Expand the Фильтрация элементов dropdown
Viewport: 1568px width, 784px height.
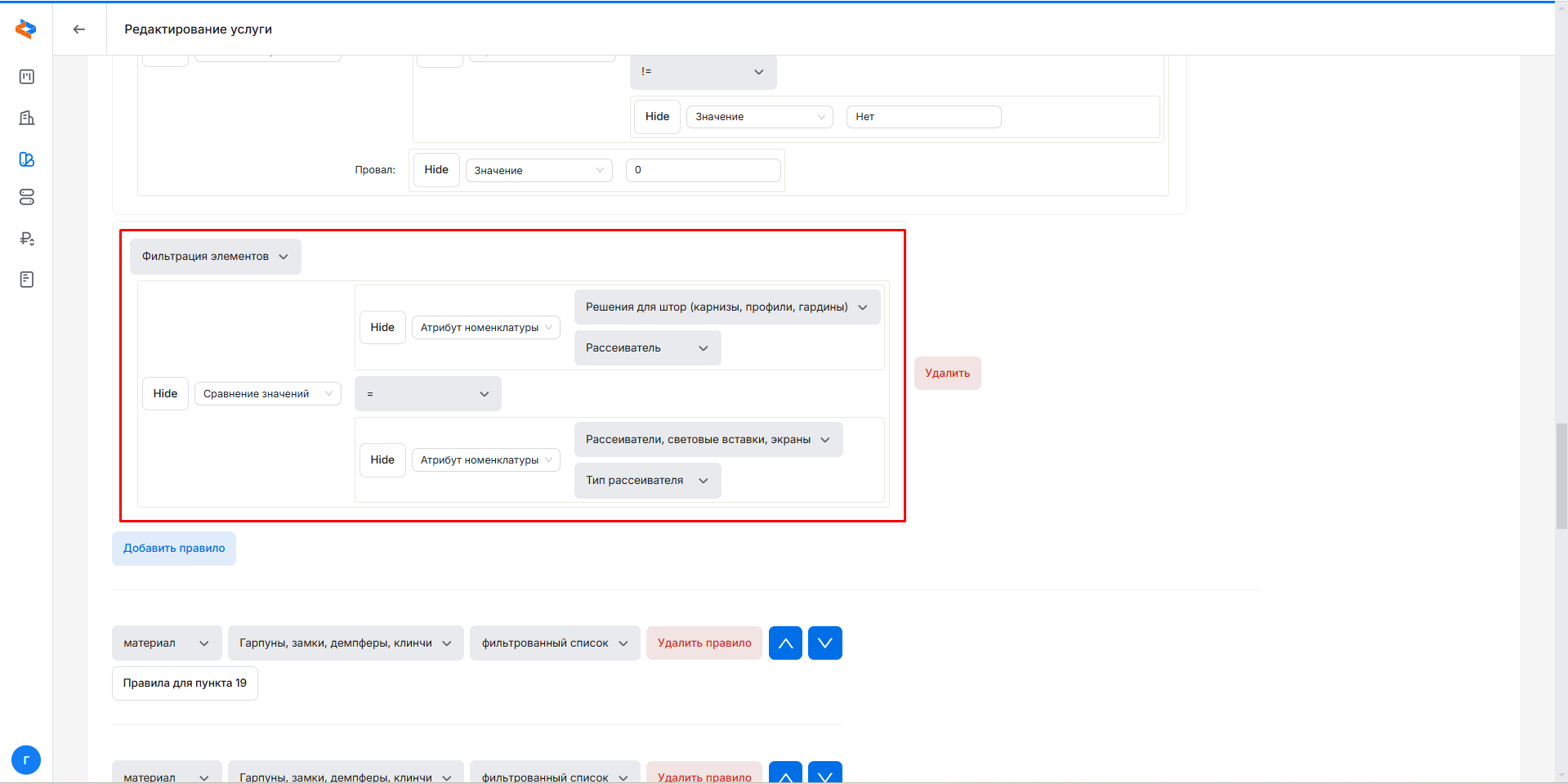[x=215, y=257]
